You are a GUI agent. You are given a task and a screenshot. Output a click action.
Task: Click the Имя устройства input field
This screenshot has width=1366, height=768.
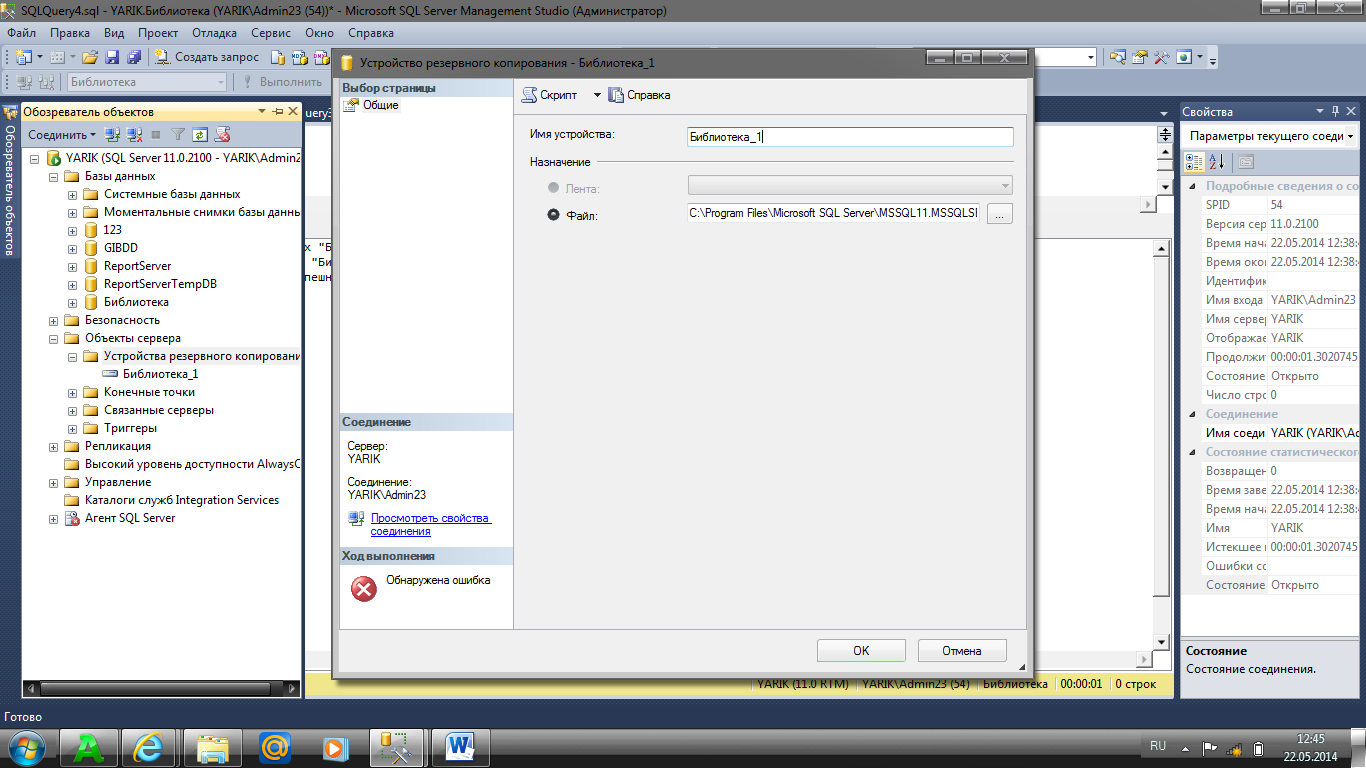(850, 137)
